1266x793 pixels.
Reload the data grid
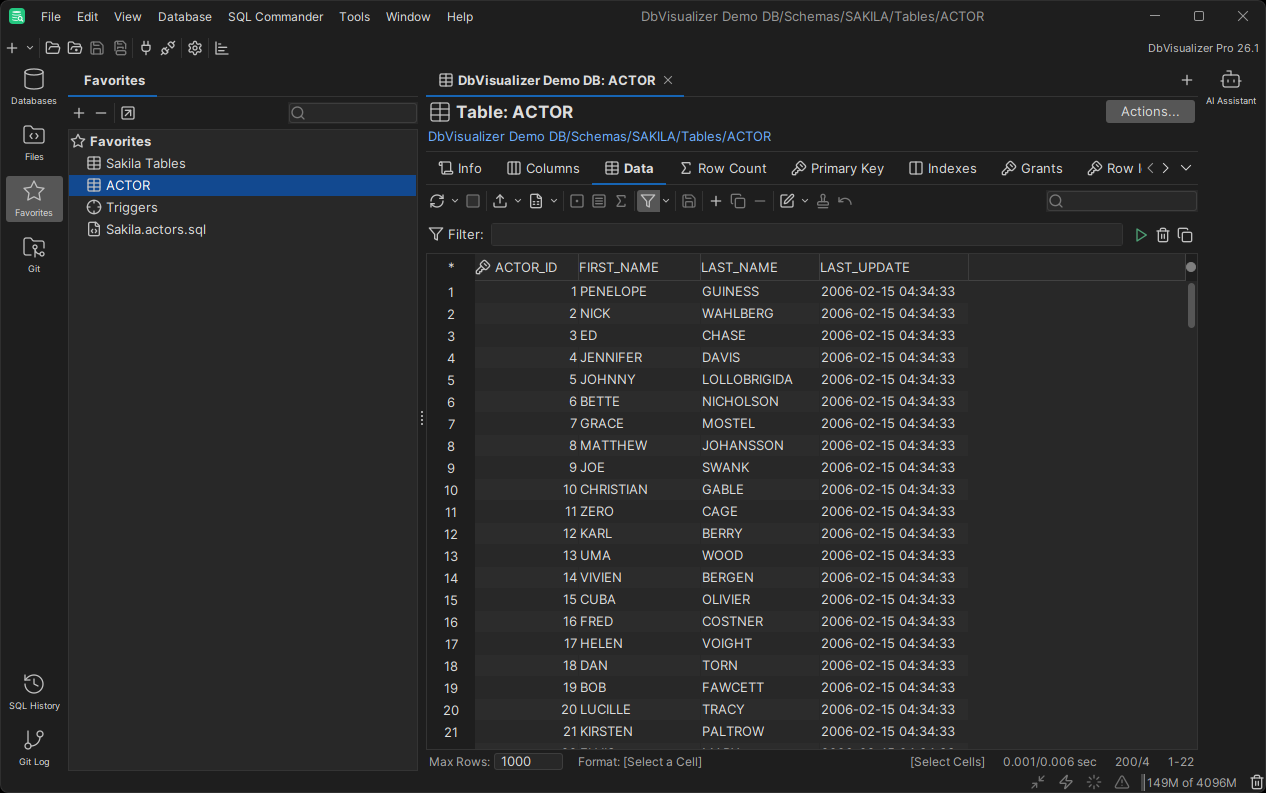437,201
